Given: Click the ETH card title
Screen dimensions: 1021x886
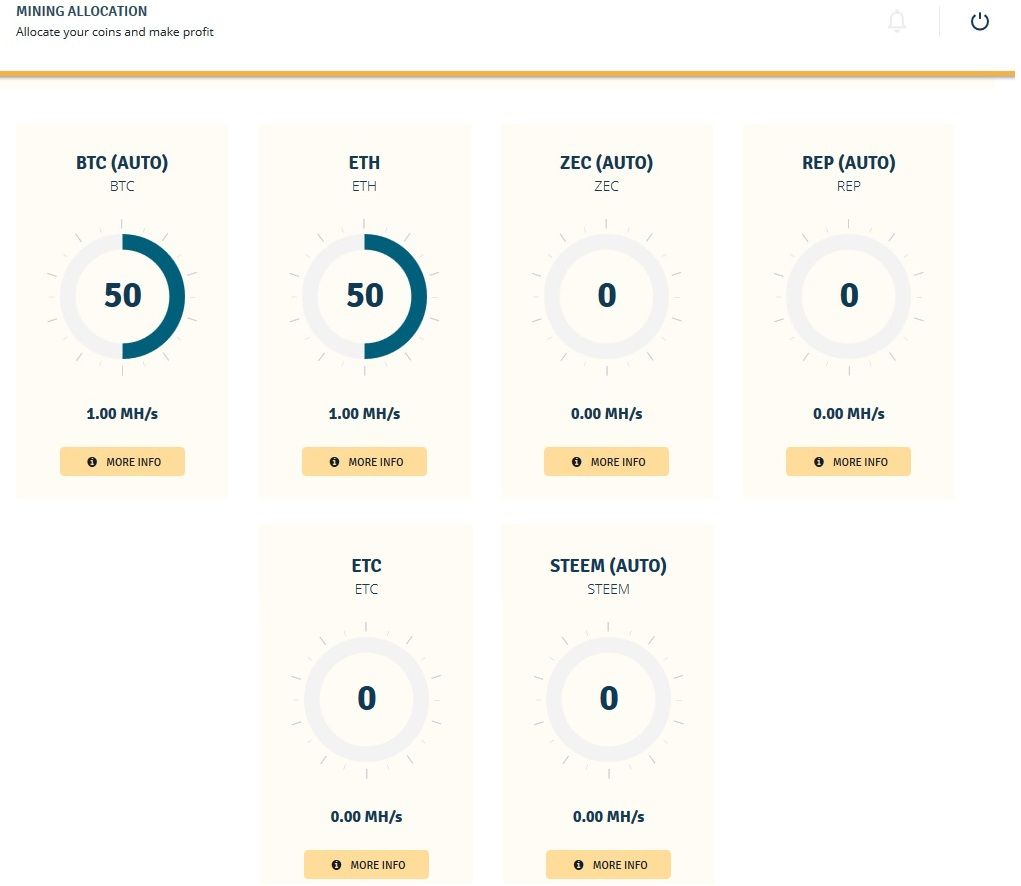Looking at the screenshot, I should pyautogui.click(x=365, y=163).
